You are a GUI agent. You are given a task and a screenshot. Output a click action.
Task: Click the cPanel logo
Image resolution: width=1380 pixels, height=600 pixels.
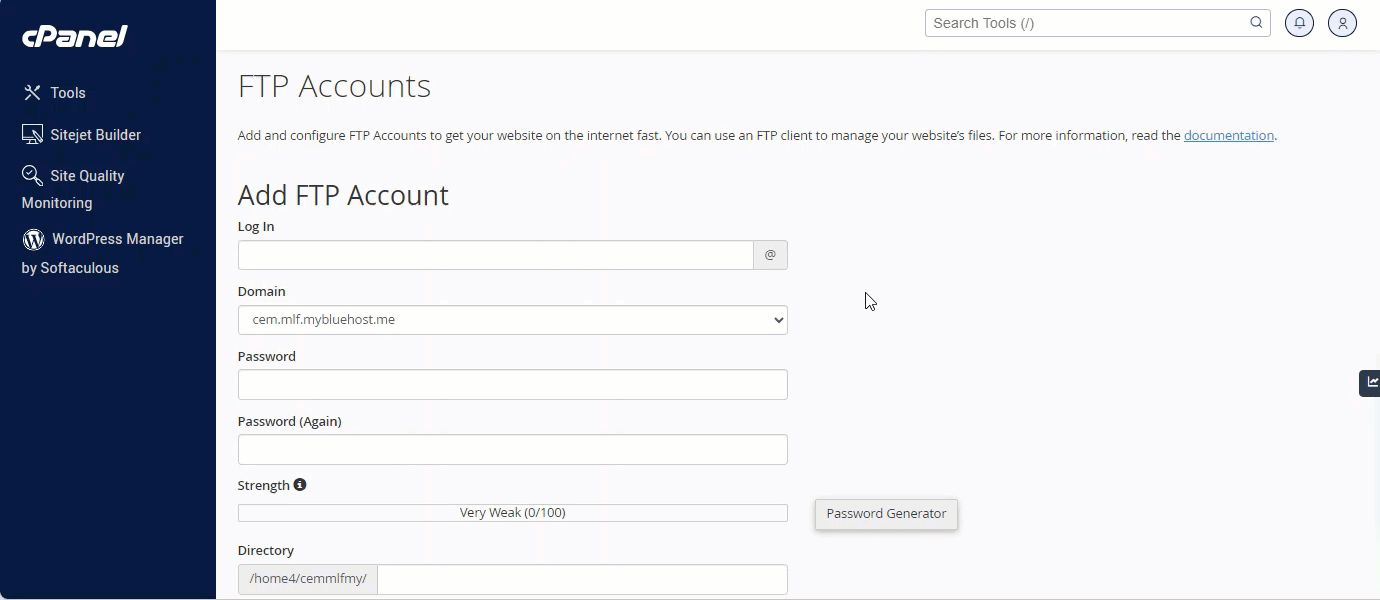coord(73,36)
